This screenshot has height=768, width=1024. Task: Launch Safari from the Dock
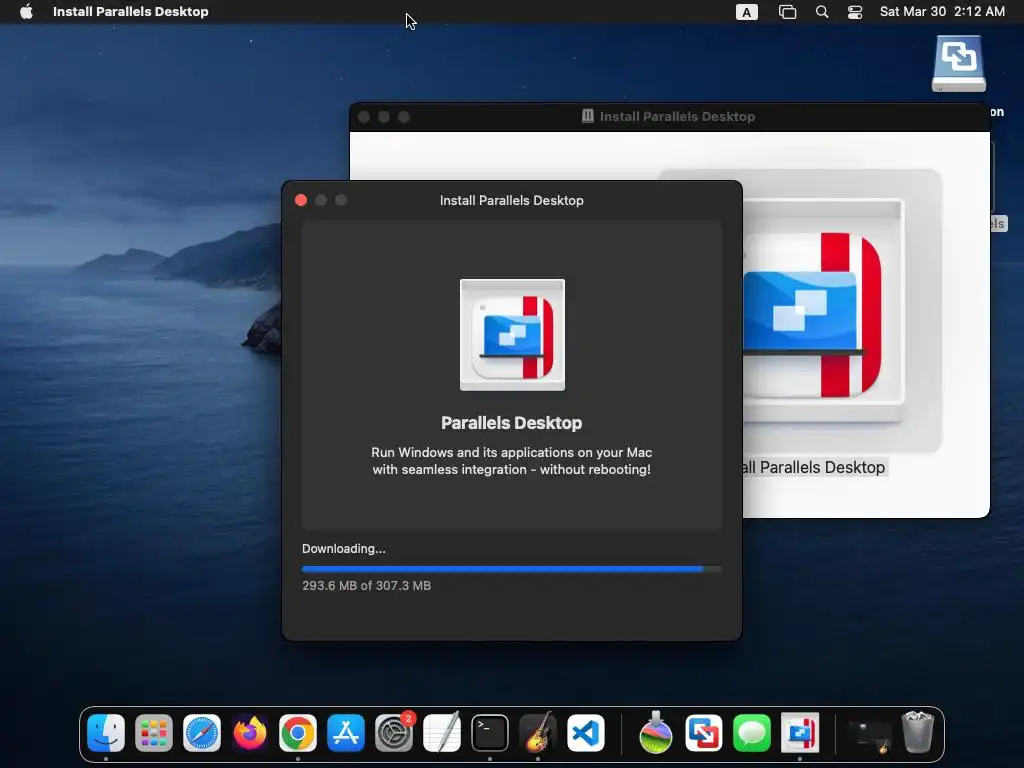[202, 733]
